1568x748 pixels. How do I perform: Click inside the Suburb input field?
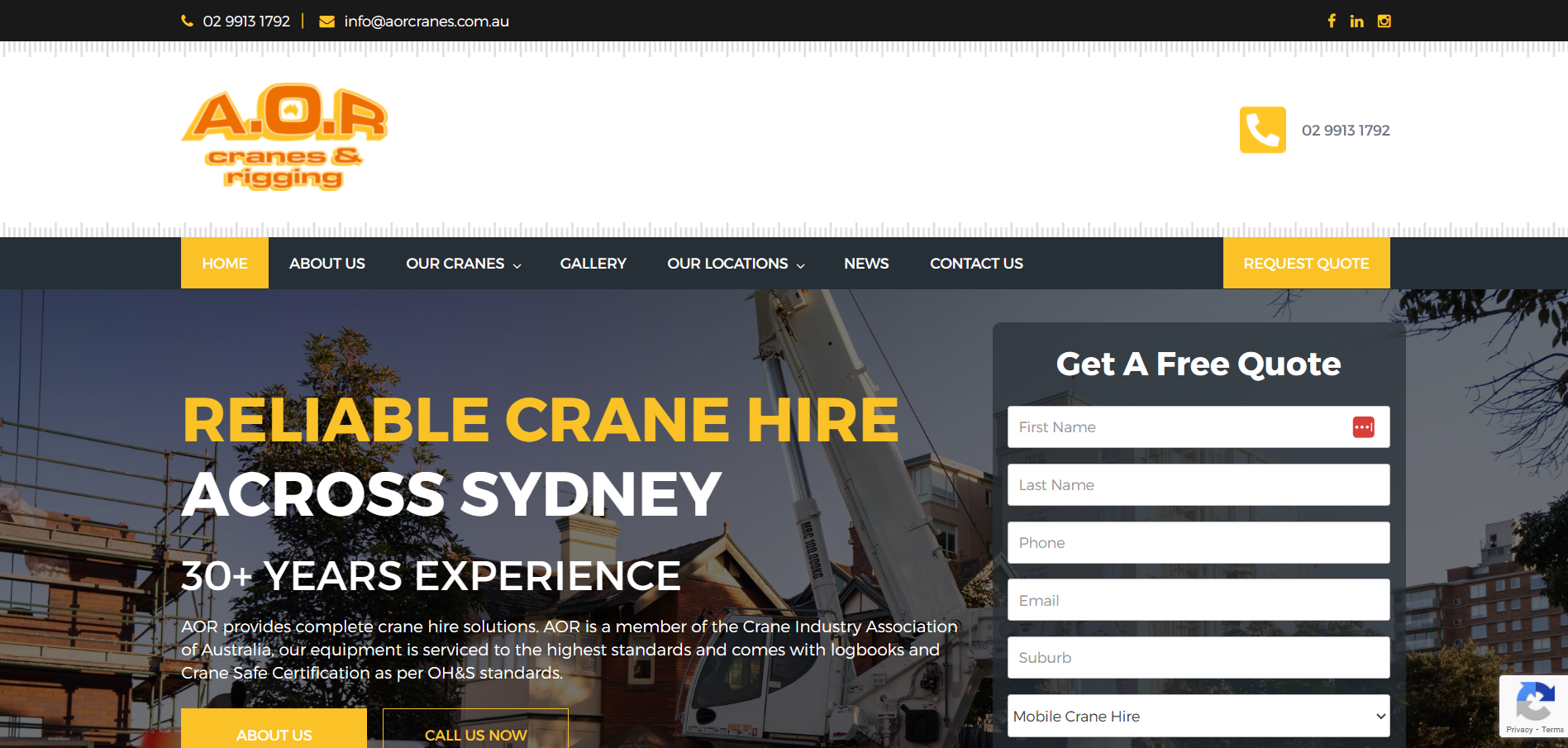coord(1199,657)
